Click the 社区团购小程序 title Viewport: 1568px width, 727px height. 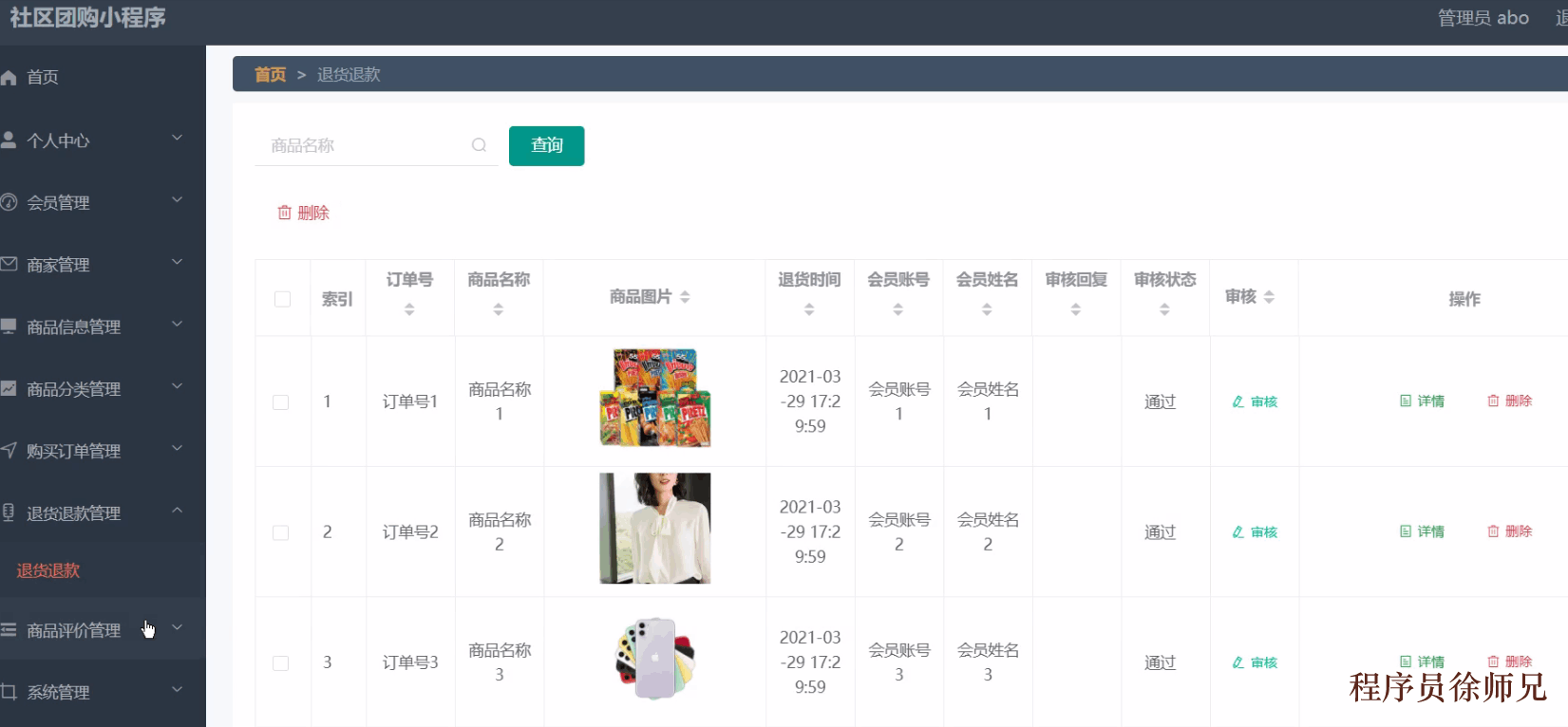click(x=87, y=18)
